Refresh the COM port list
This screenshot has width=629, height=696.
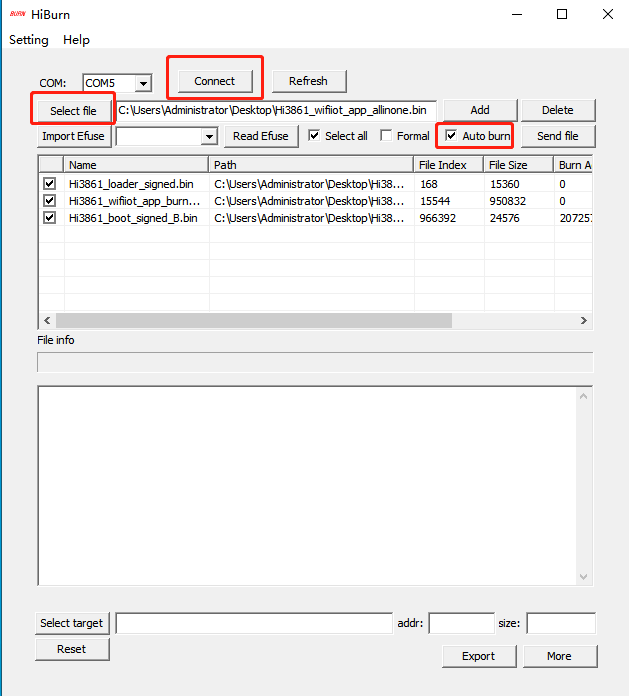click(x=308, y=81)
